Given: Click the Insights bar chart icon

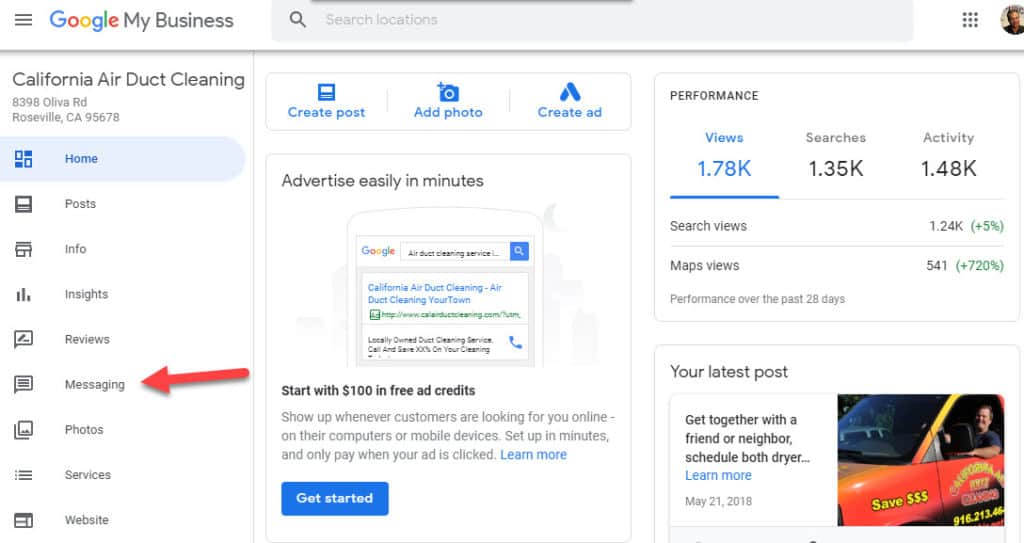Looking at the screenshot, I should coord(24,294).
